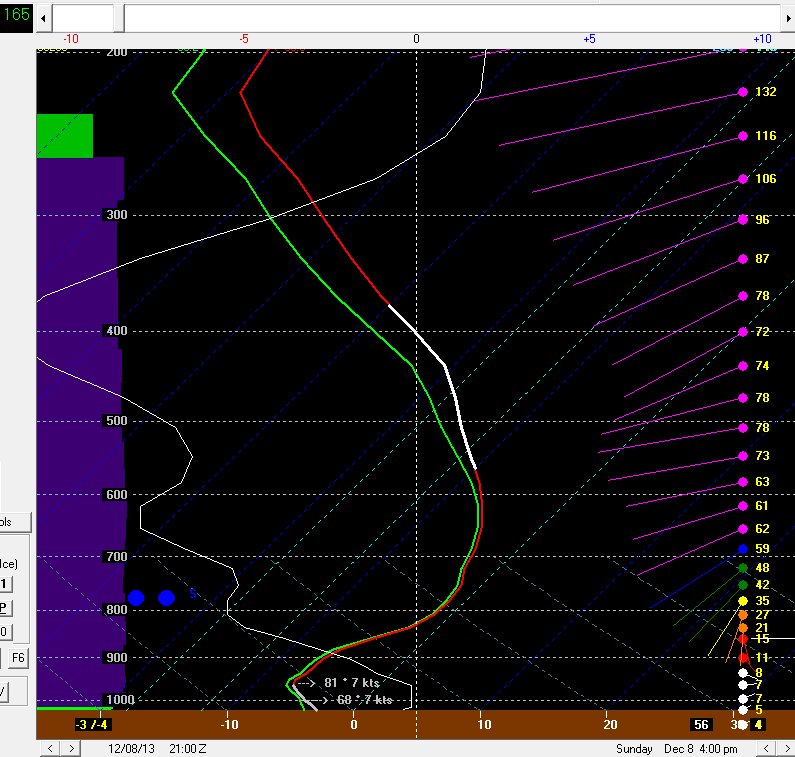Click the partially visible P button at left
This screenshot has width=795, height=757.
(x=5, y=608)
